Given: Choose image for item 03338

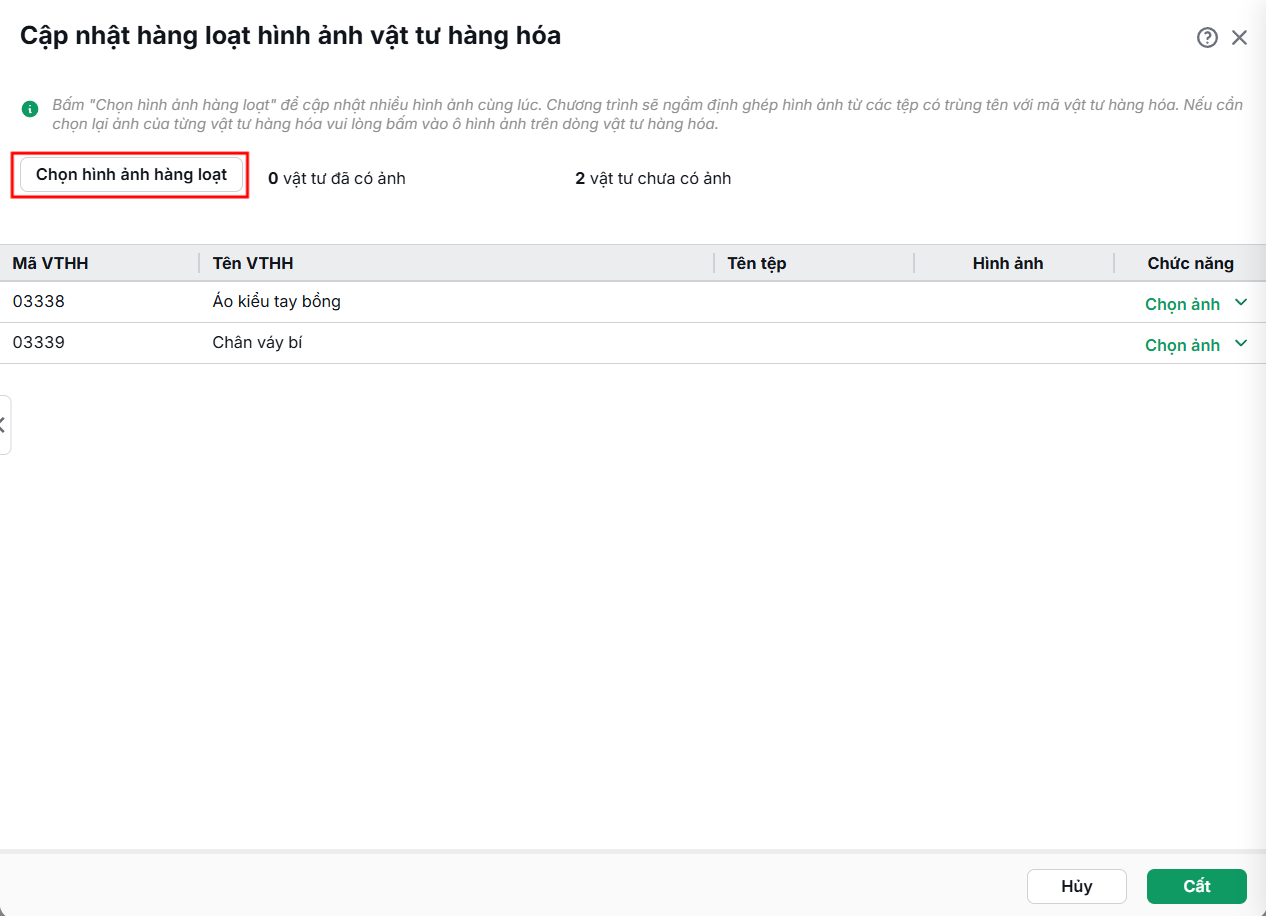Looking at the screenshot, I should point(1182,304).
